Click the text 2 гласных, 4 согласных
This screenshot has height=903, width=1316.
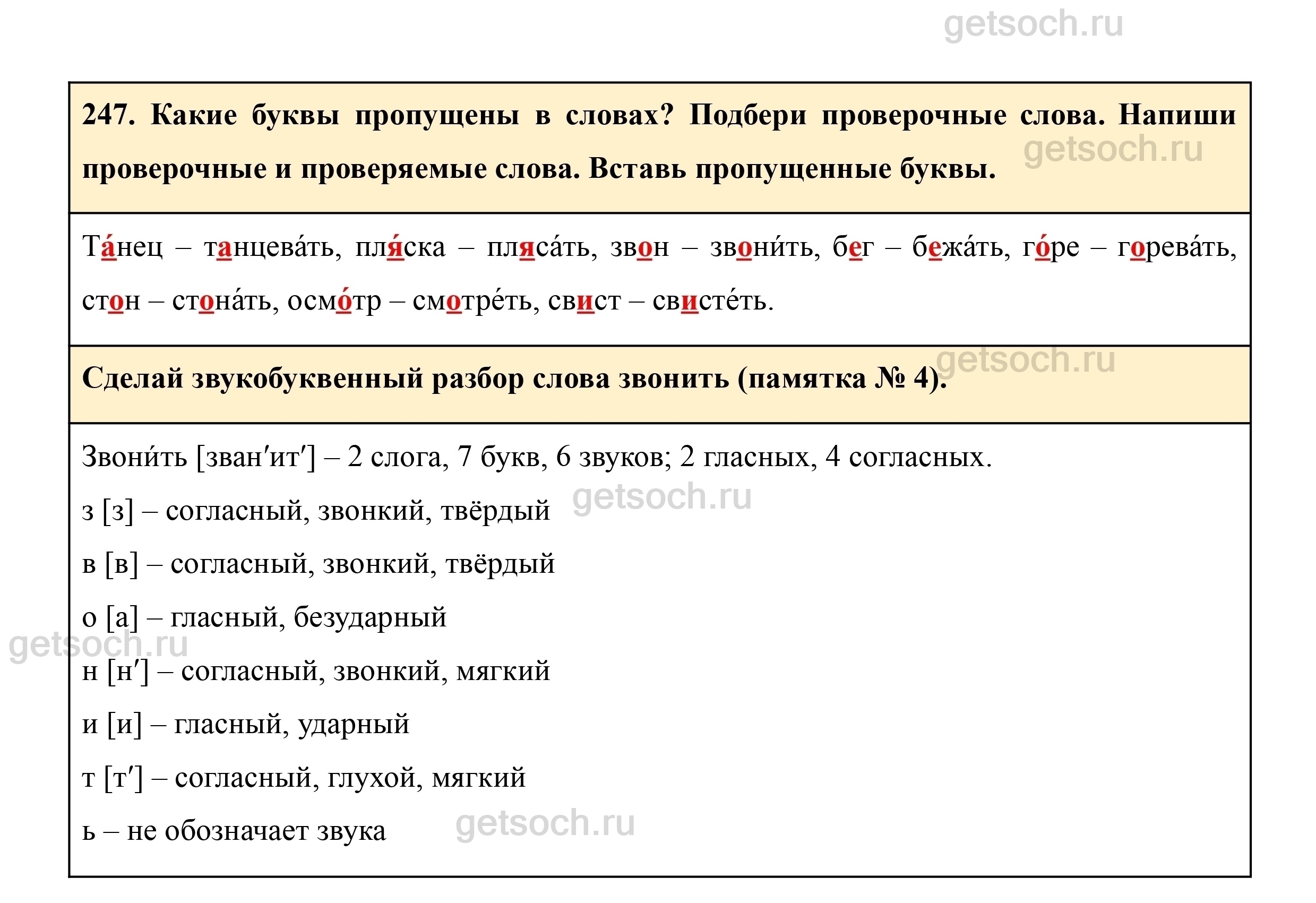pos(835,457)
